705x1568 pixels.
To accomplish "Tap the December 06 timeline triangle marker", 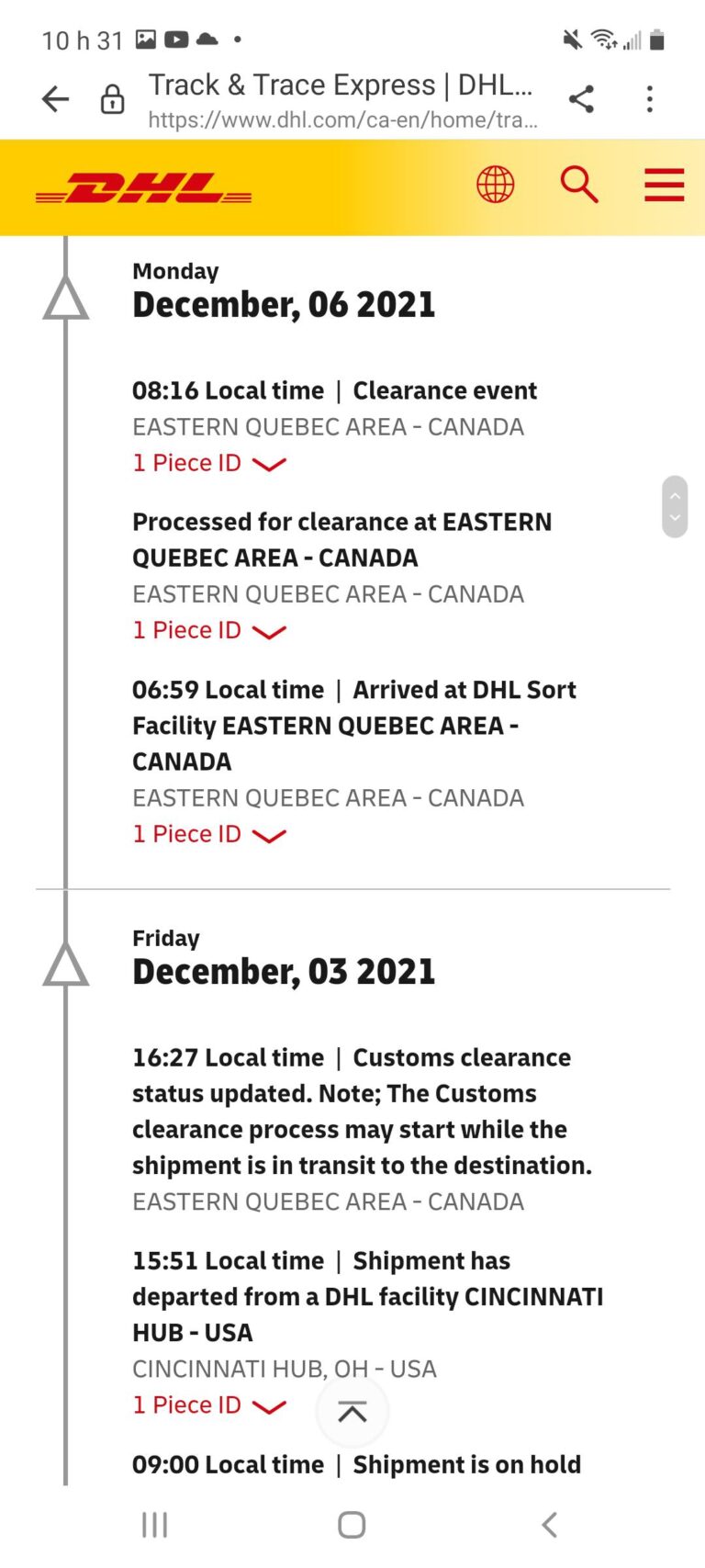I will [66, 299].
